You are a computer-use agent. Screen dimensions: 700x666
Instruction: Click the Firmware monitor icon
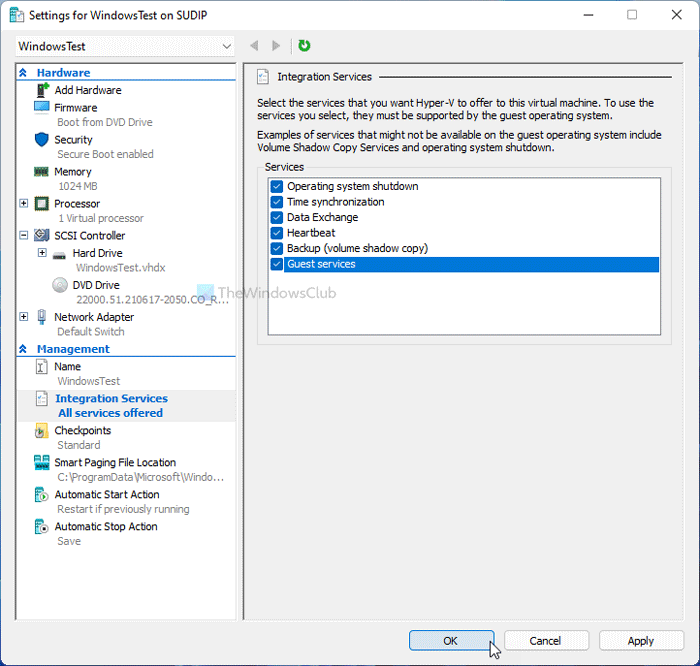tap(42, 107)
